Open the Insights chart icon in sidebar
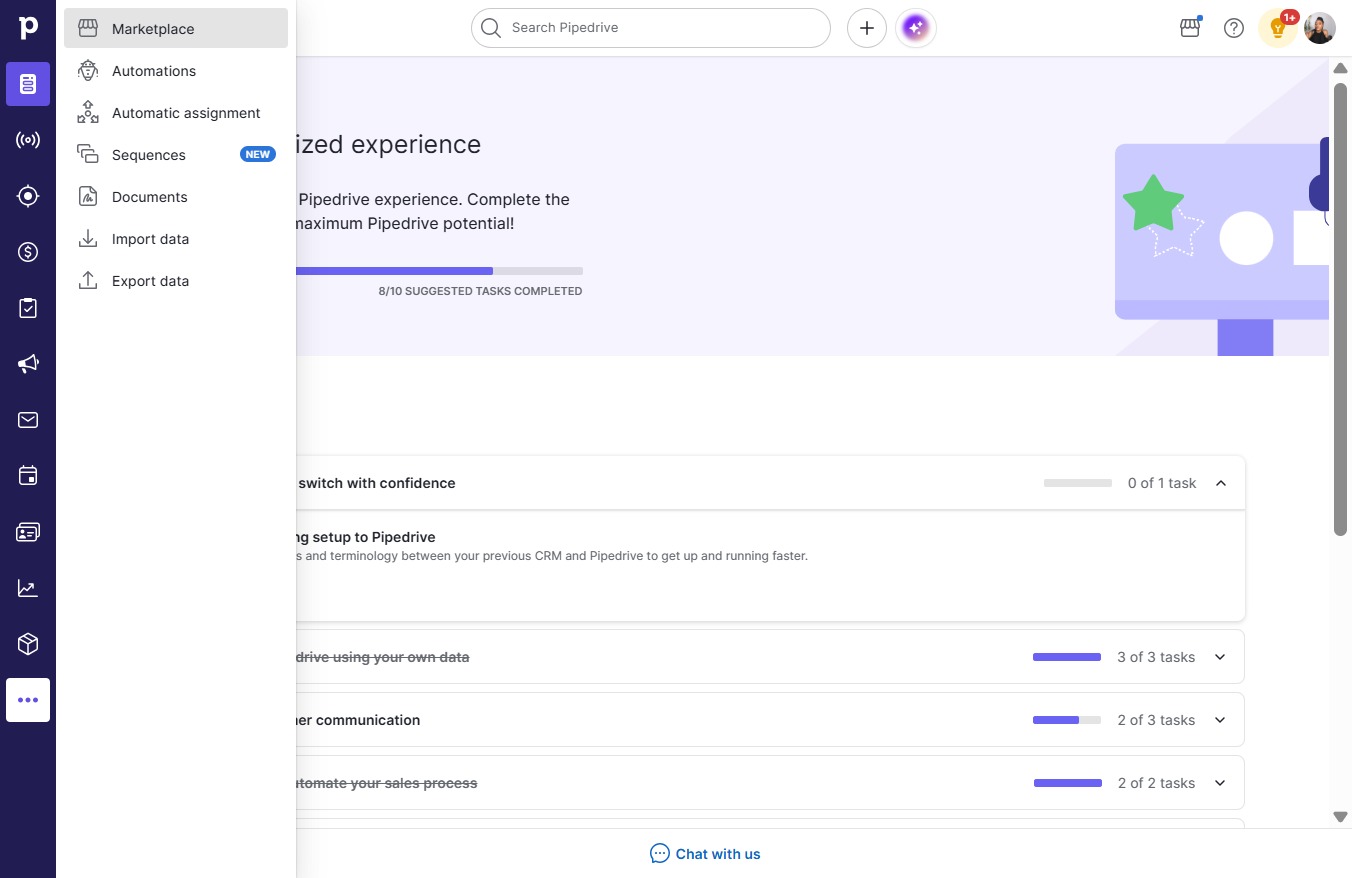 point(28,588)
